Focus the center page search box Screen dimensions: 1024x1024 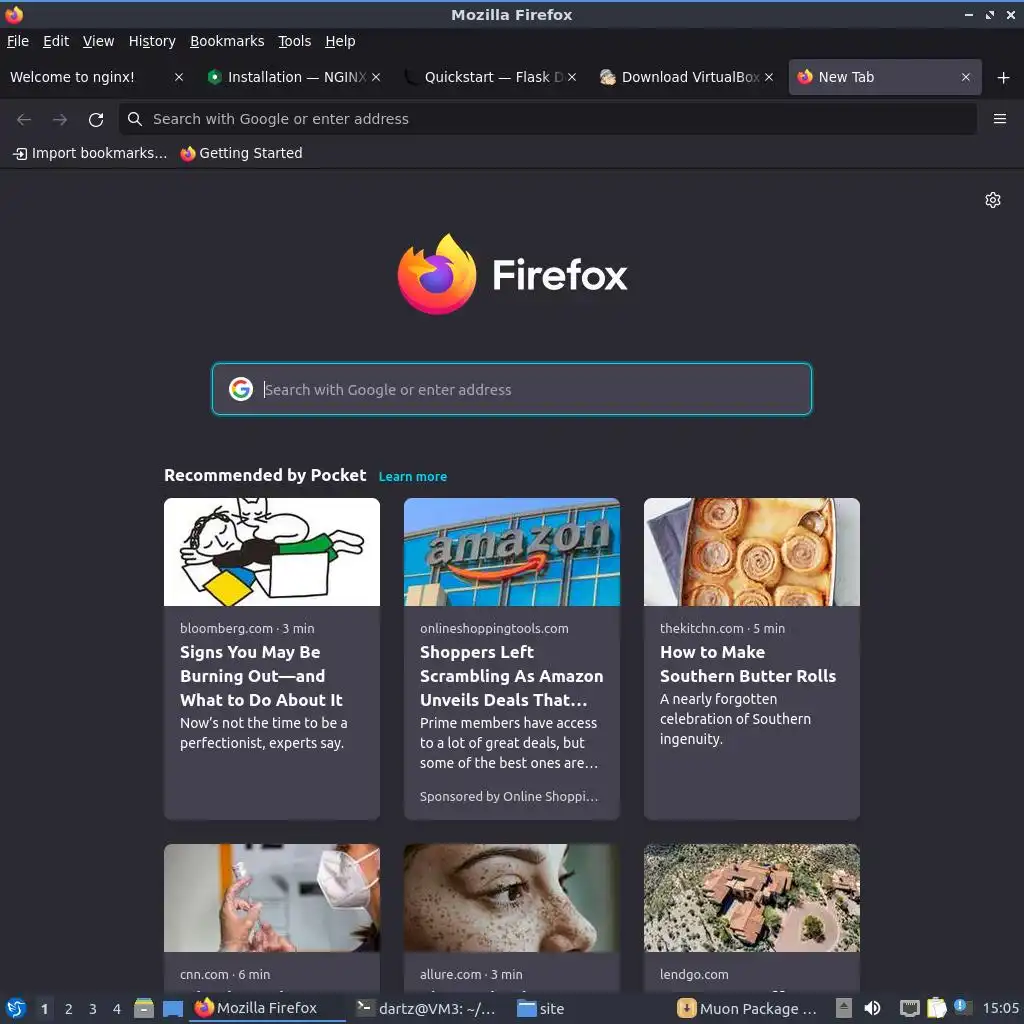(x=511, y=389)
